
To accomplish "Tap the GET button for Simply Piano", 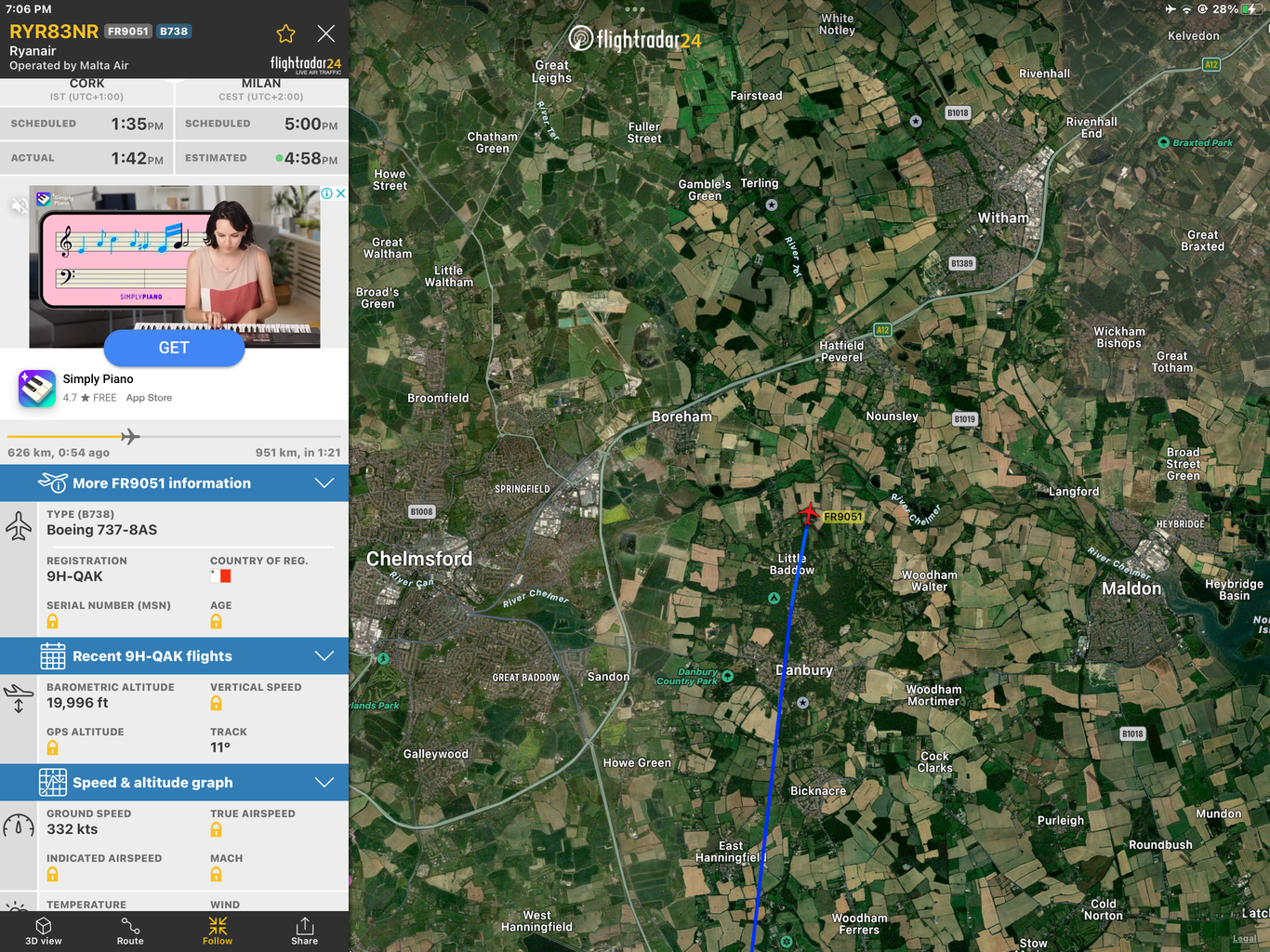I will [174, 348].
